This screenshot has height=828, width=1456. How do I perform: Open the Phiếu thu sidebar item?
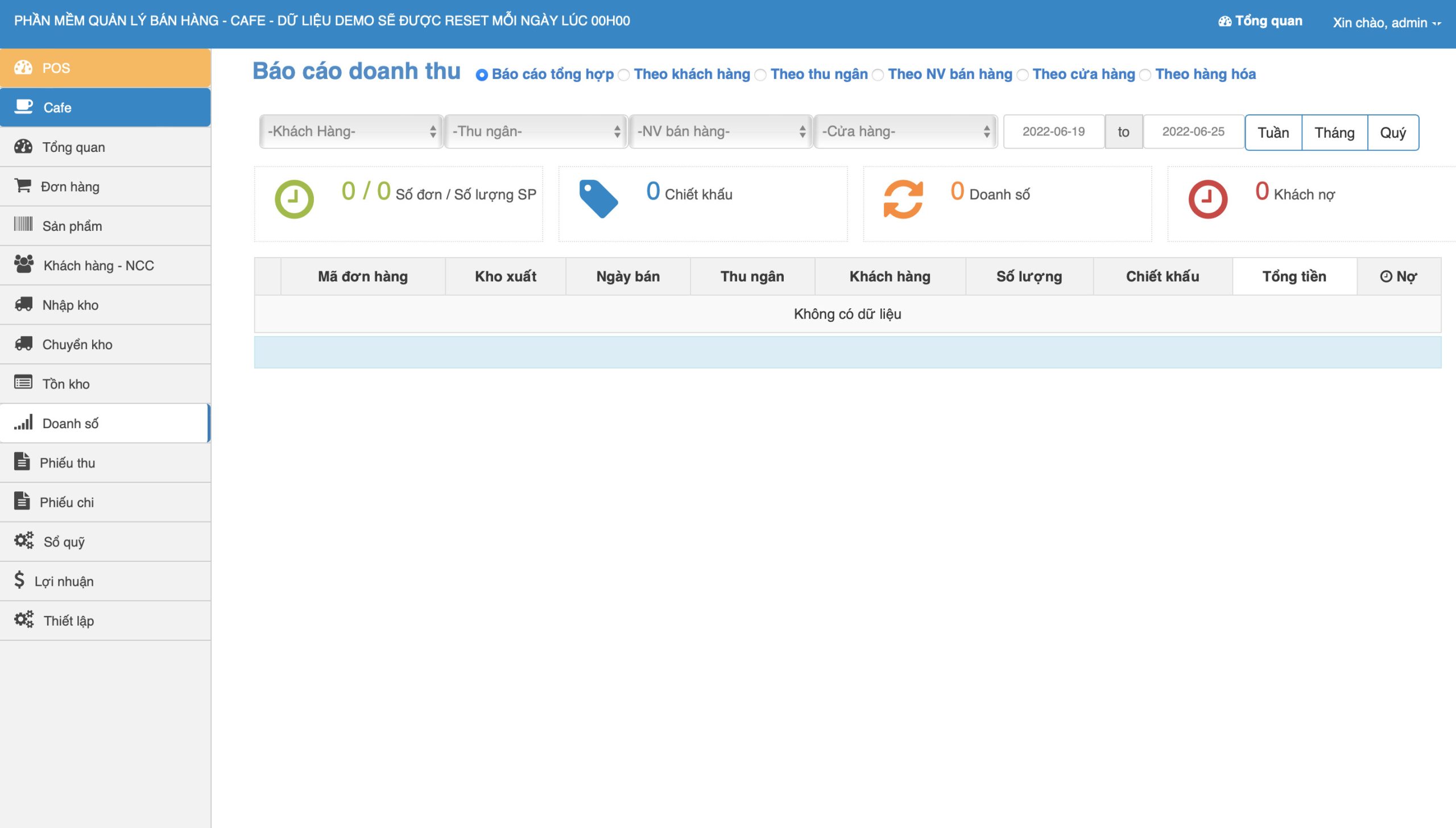tap(67, 463)
